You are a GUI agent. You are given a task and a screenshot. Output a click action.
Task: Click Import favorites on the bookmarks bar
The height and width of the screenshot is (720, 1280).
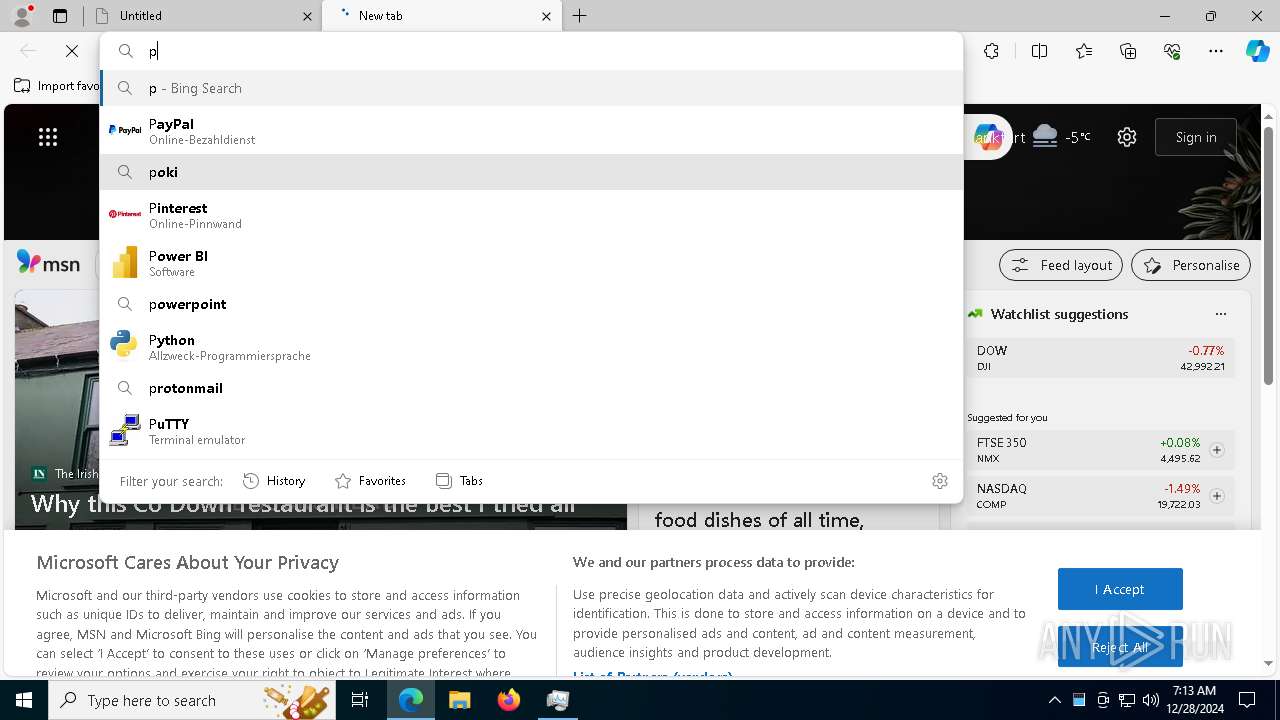(58, 86)
